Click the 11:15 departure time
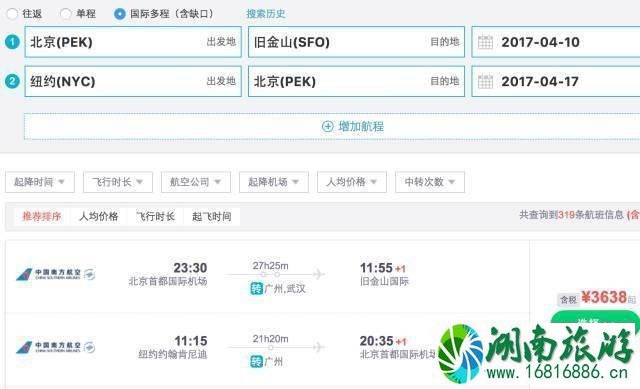The height and width of the screenshot is (389, 640). [191, 341]
